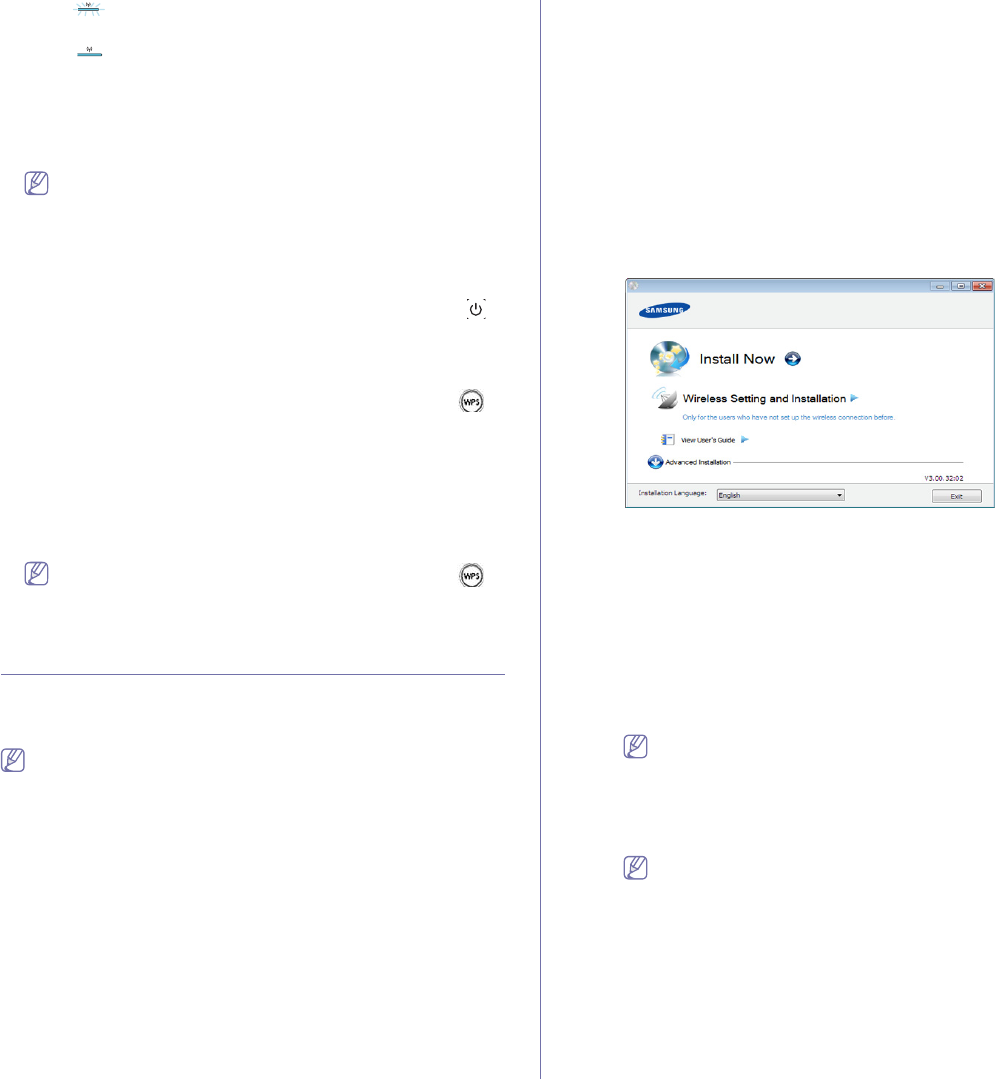
Task: Click installer title bar app icon
Action: click(x=633, y=285)
